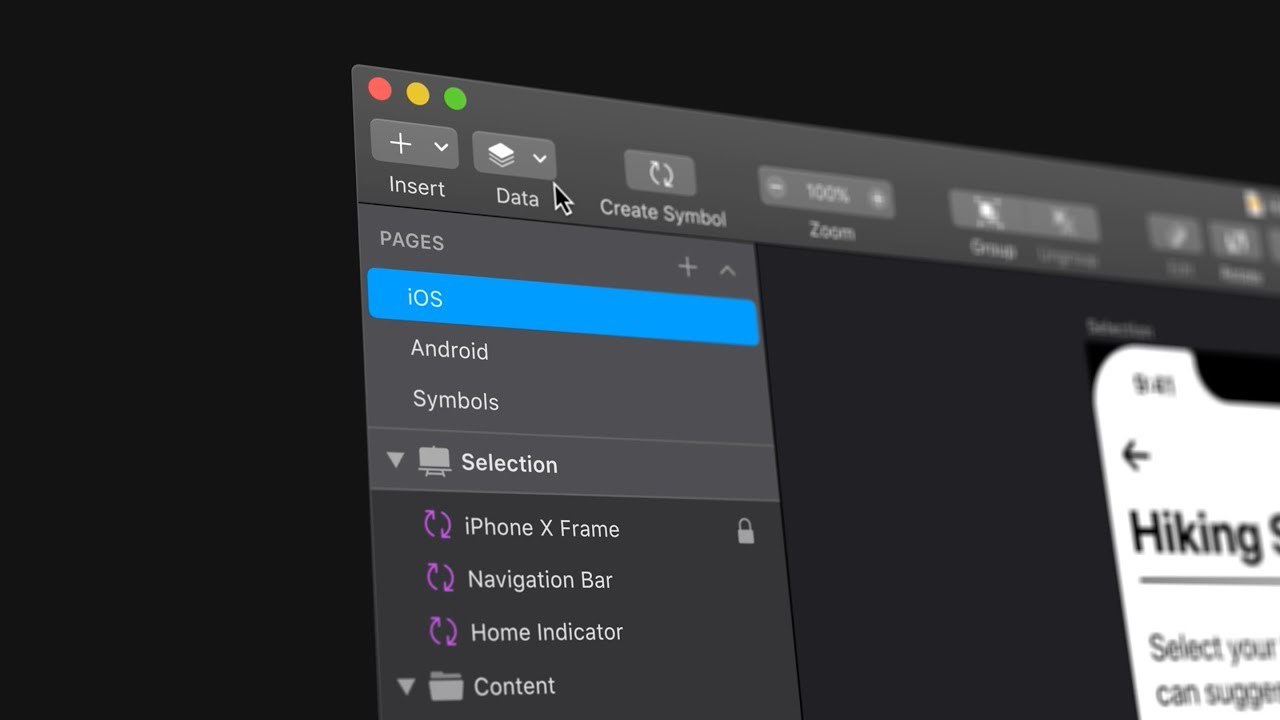
Task: Select the iOS page
Action: point(563,307)
